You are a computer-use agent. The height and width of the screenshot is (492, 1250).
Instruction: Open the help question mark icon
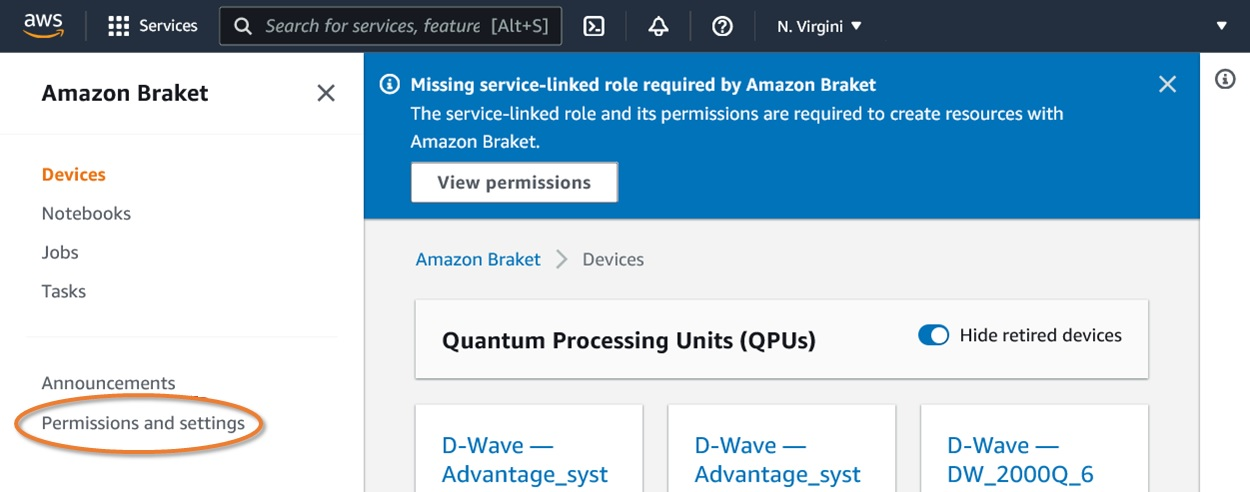(722, 27)
